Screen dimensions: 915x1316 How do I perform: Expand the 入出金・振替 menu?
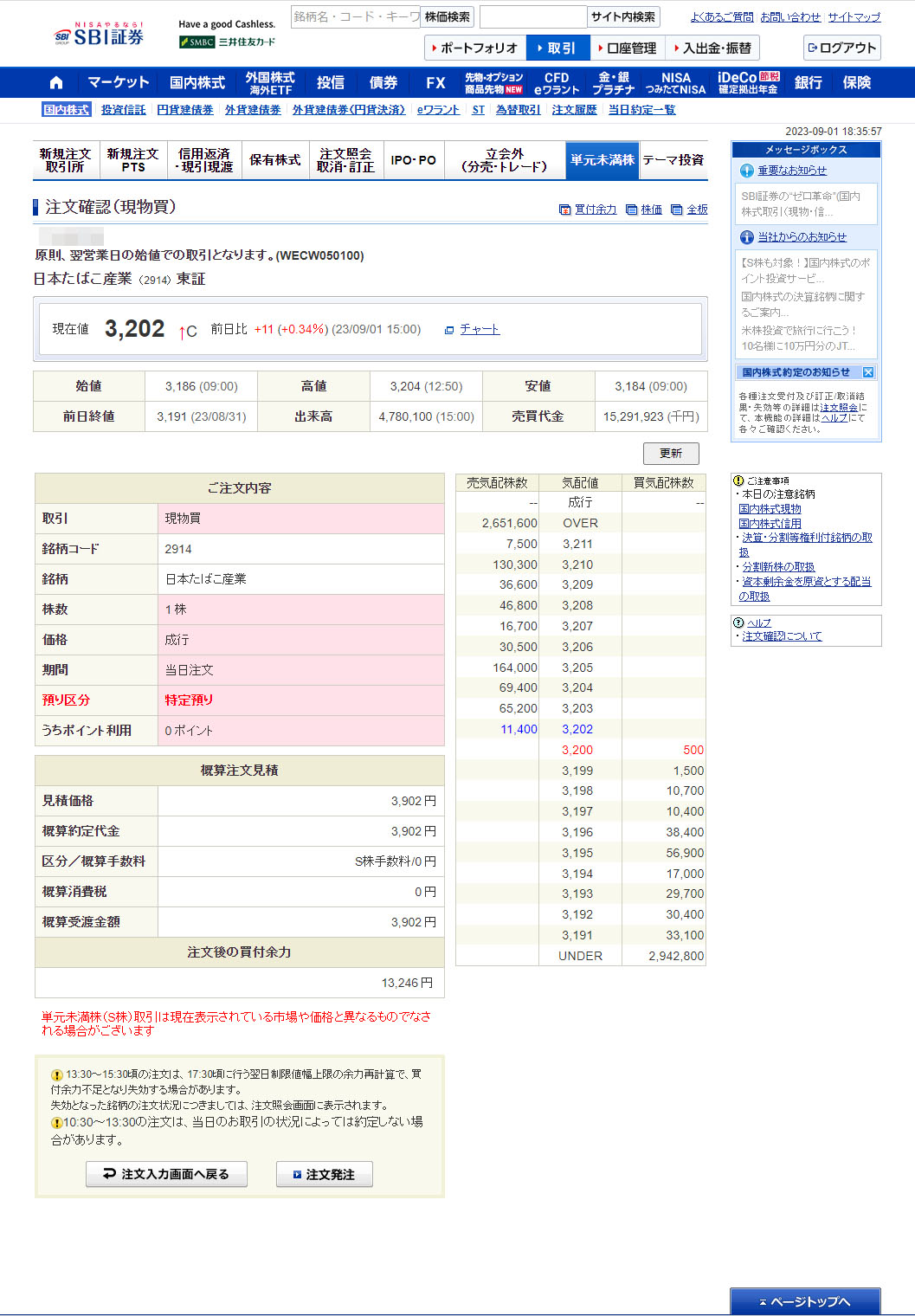(712, 48)
